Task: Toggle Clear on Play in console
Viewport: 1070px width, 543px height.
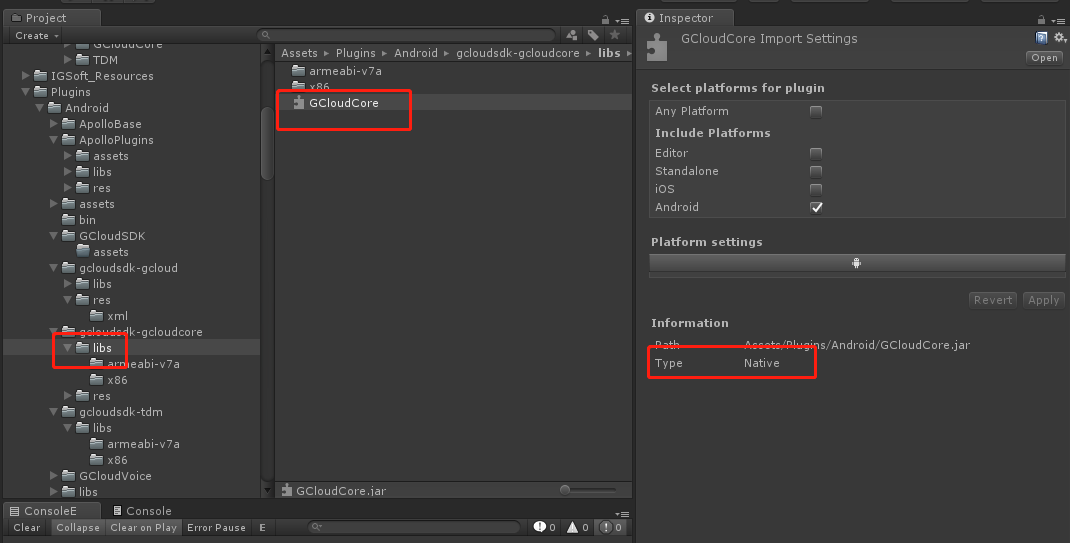Action: tap(143, 527)
